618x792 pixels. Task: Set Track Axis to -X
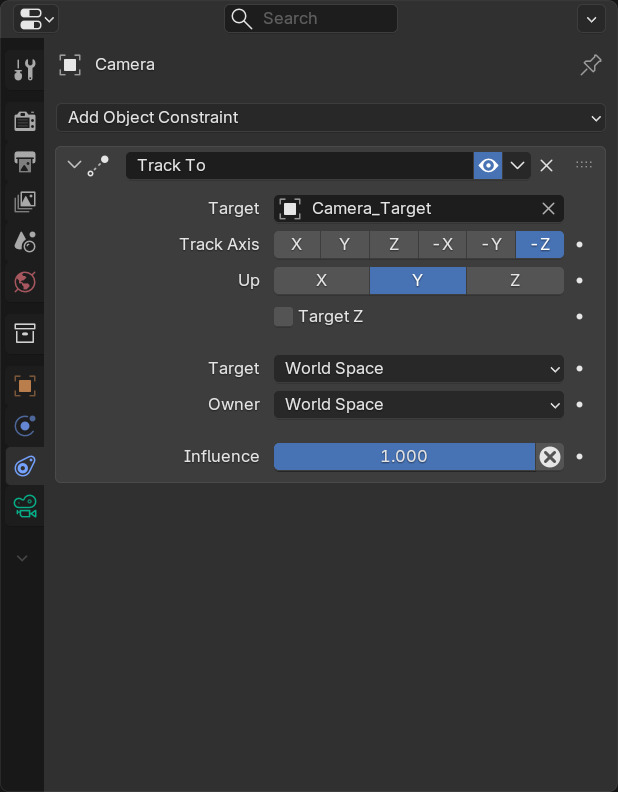442,244
